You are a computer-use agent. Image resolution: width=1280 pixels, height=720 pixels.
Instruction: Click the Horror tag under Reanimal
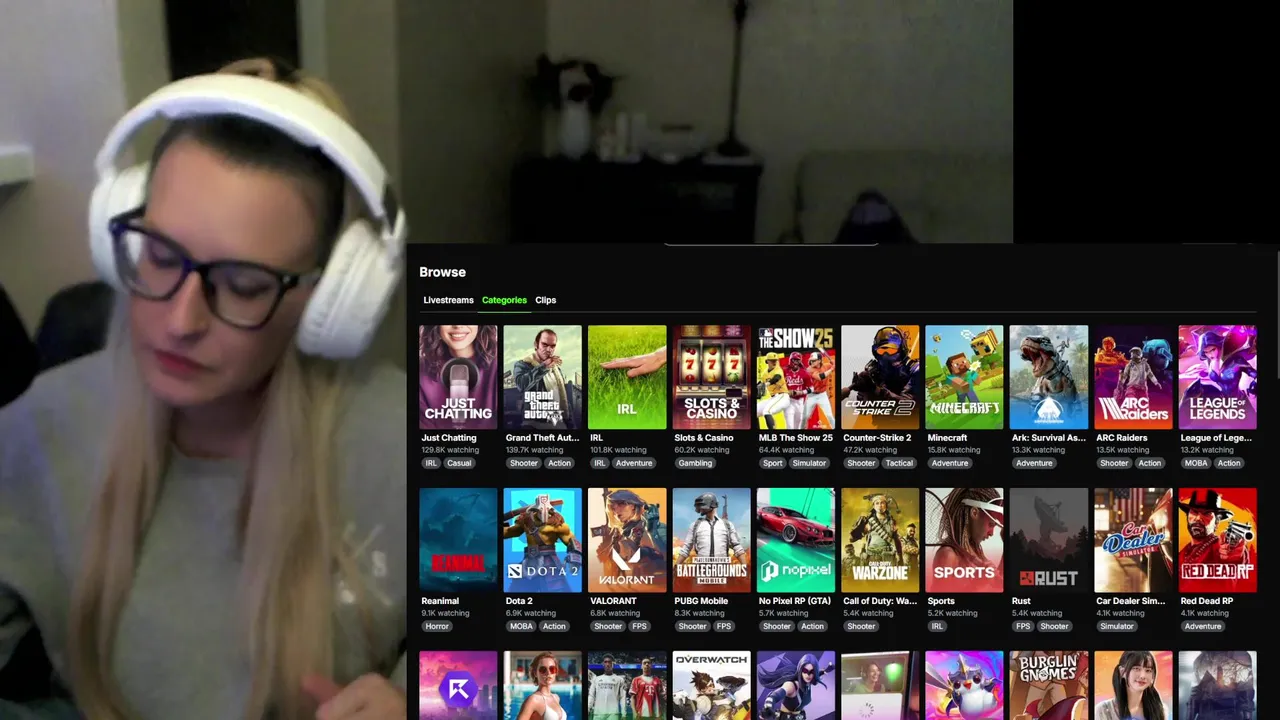coord(437,626)
